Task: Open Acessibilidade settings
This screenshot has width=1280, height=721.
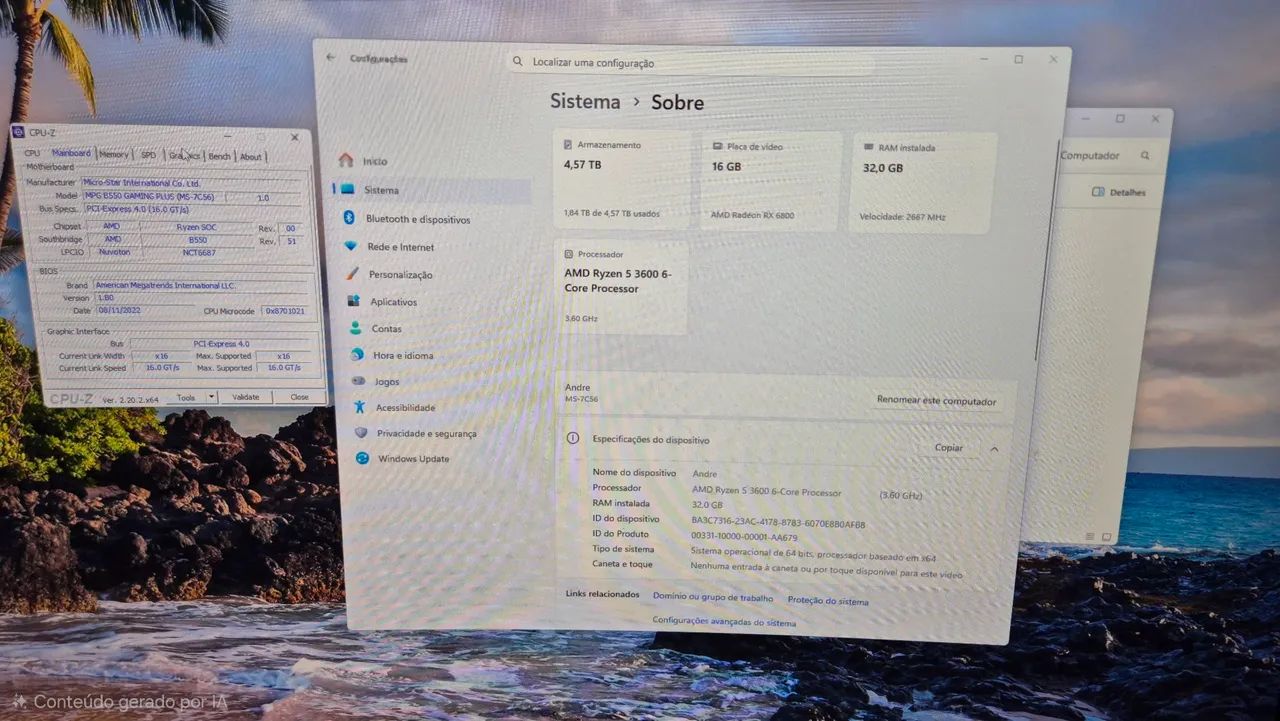Action: click(395, 407)
